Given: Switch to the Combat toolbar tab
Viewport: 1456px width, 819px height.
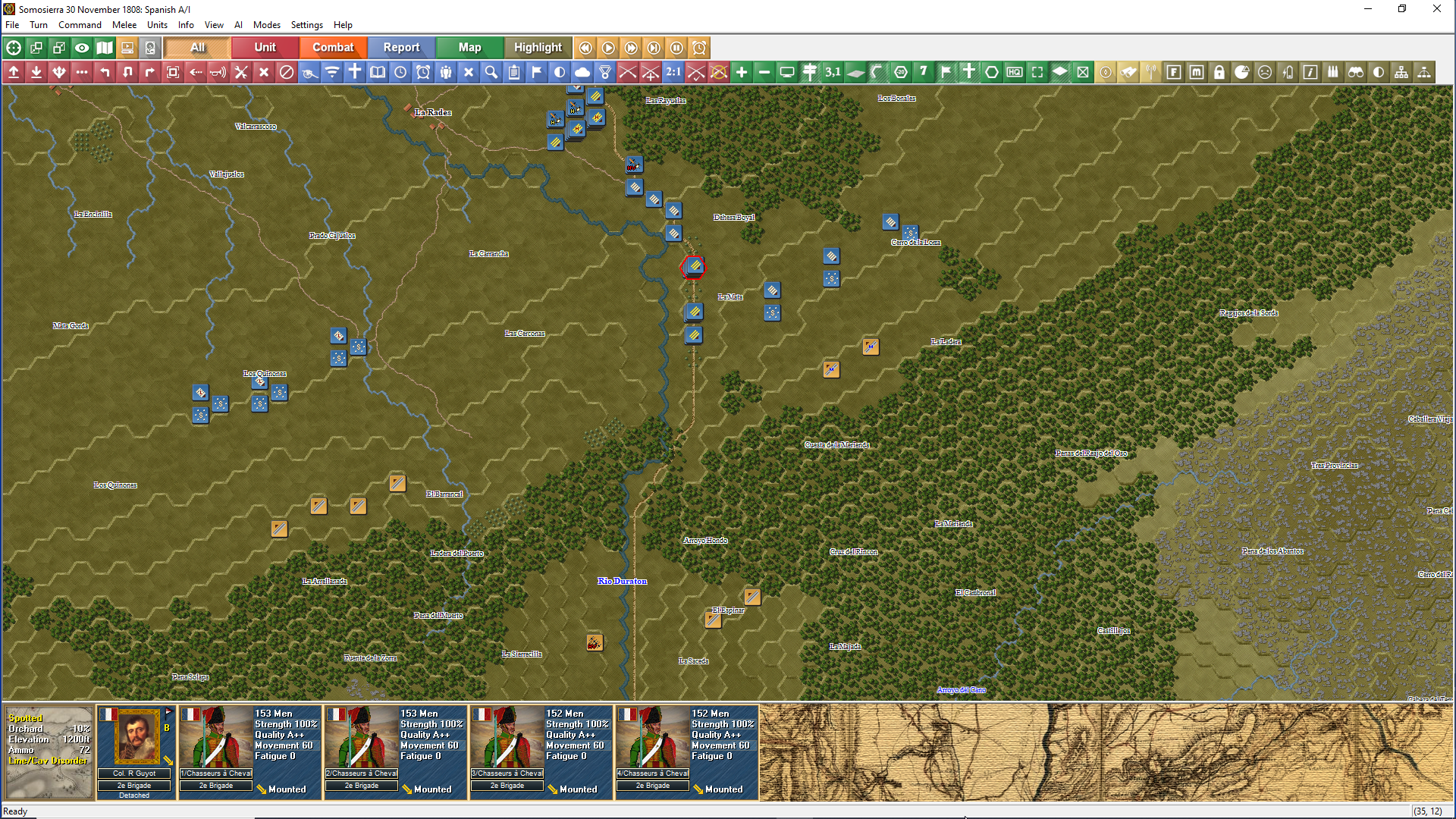Looking at the screenshot, I should pos(333,48).
